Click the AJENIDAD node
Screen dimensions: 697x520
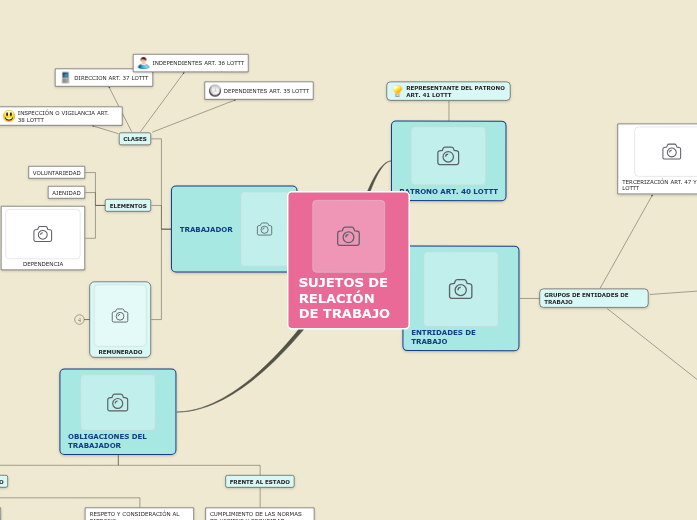(67, 193)
